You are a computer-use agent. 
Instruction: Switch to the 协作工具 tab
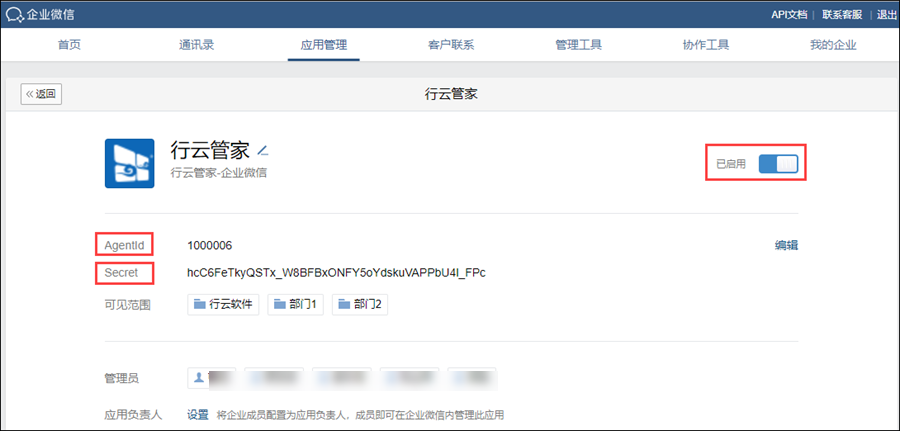click(x=705, y=45)
